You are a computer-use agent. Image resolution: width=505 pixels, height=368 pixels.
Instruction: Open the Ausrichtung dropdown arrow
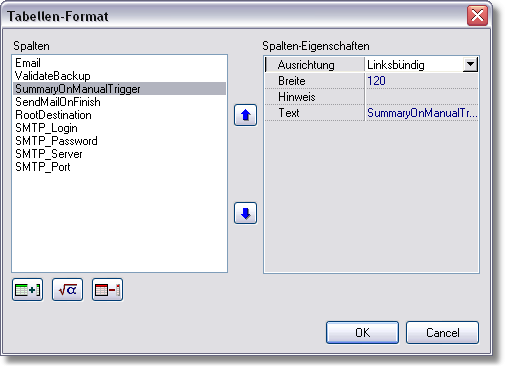tap(470, 64)
